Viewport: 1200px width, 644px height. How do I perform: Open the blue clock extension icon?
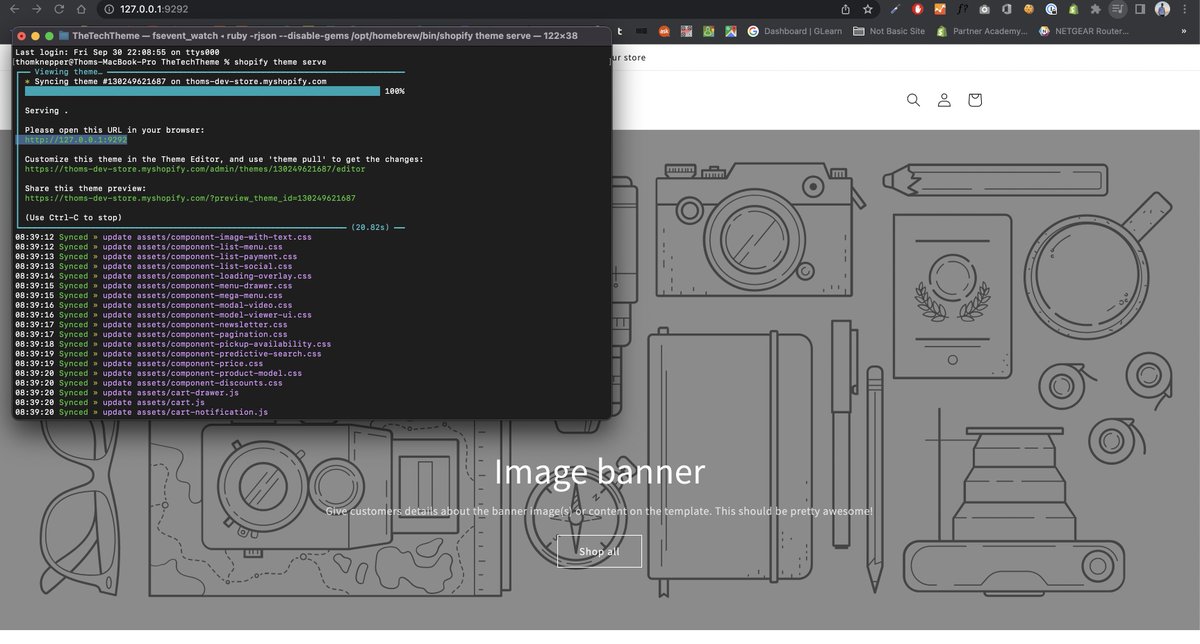1051,9
